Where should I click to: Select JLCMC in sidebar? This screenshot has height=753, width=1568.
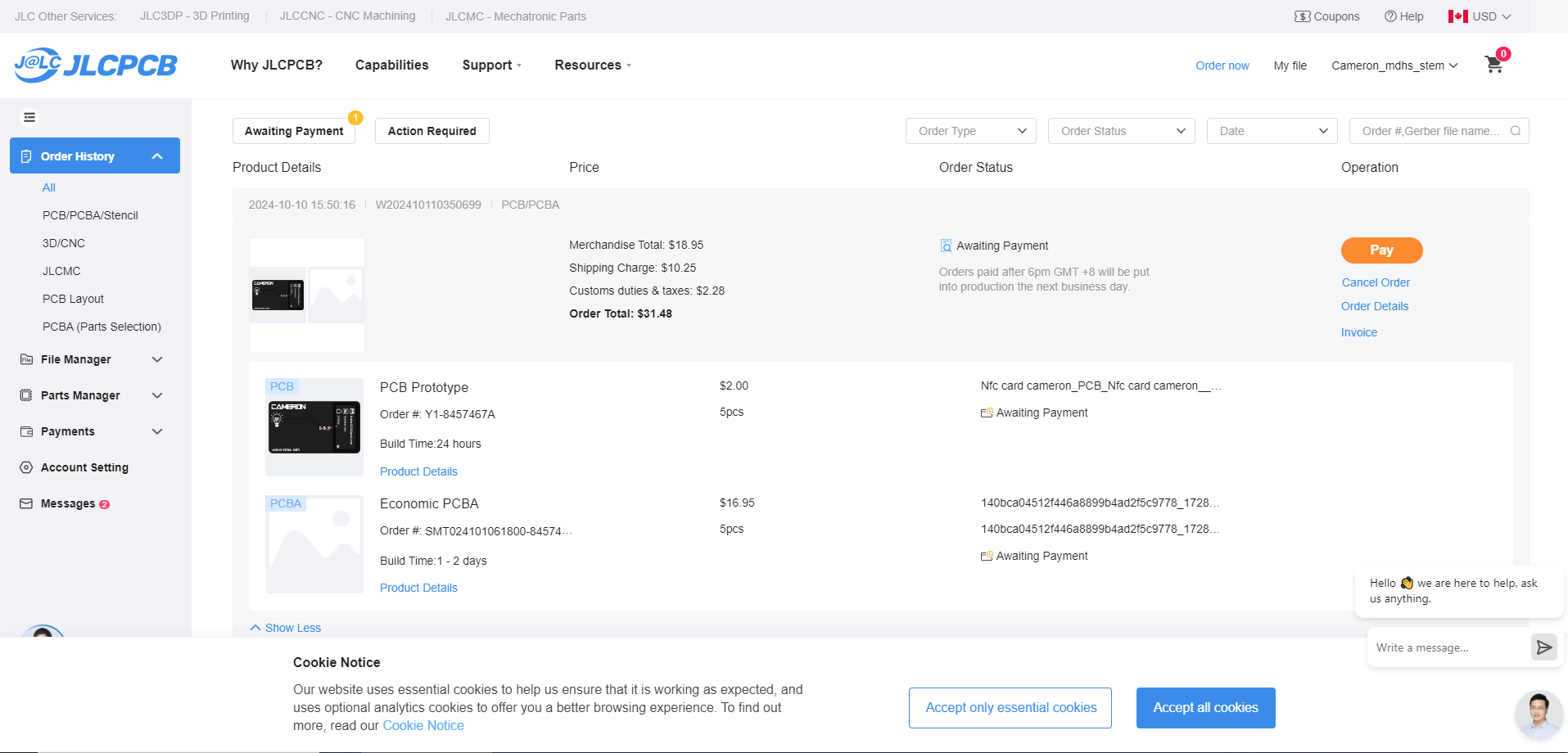click(61, 271)
